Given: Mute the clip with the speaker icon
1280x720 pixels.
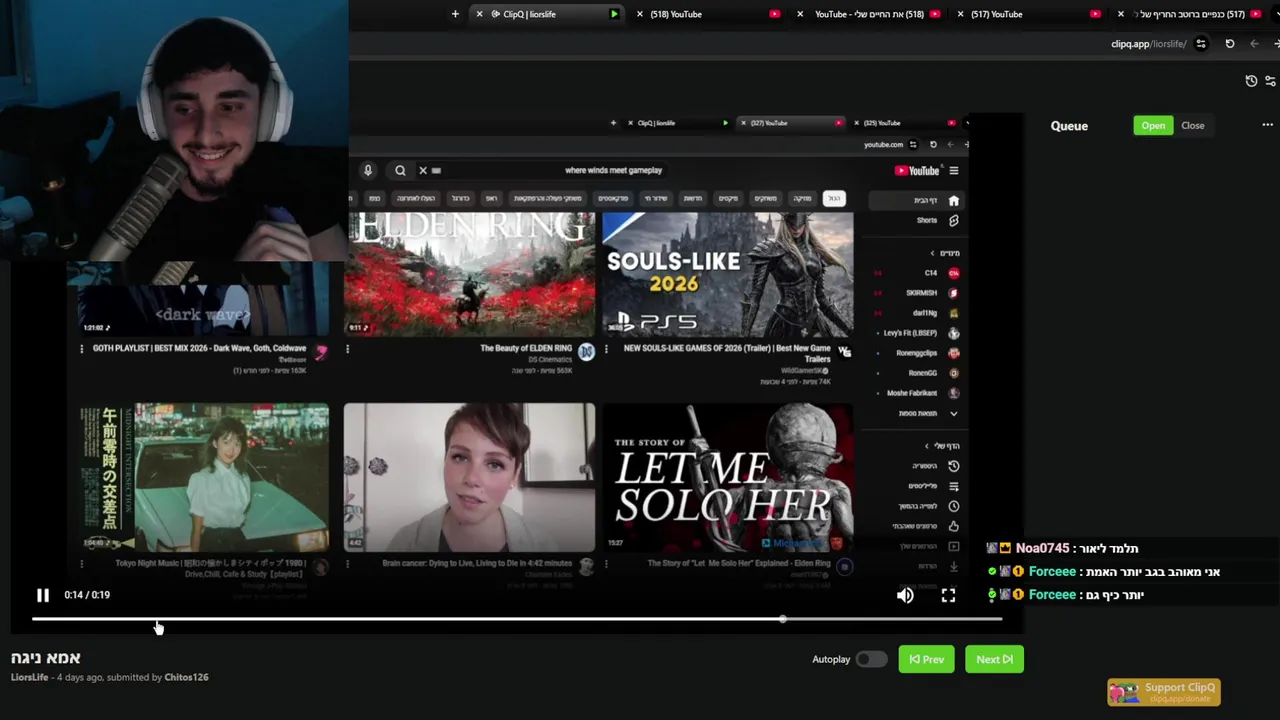Looking at the screenshot, I should [x=905, y=595].
